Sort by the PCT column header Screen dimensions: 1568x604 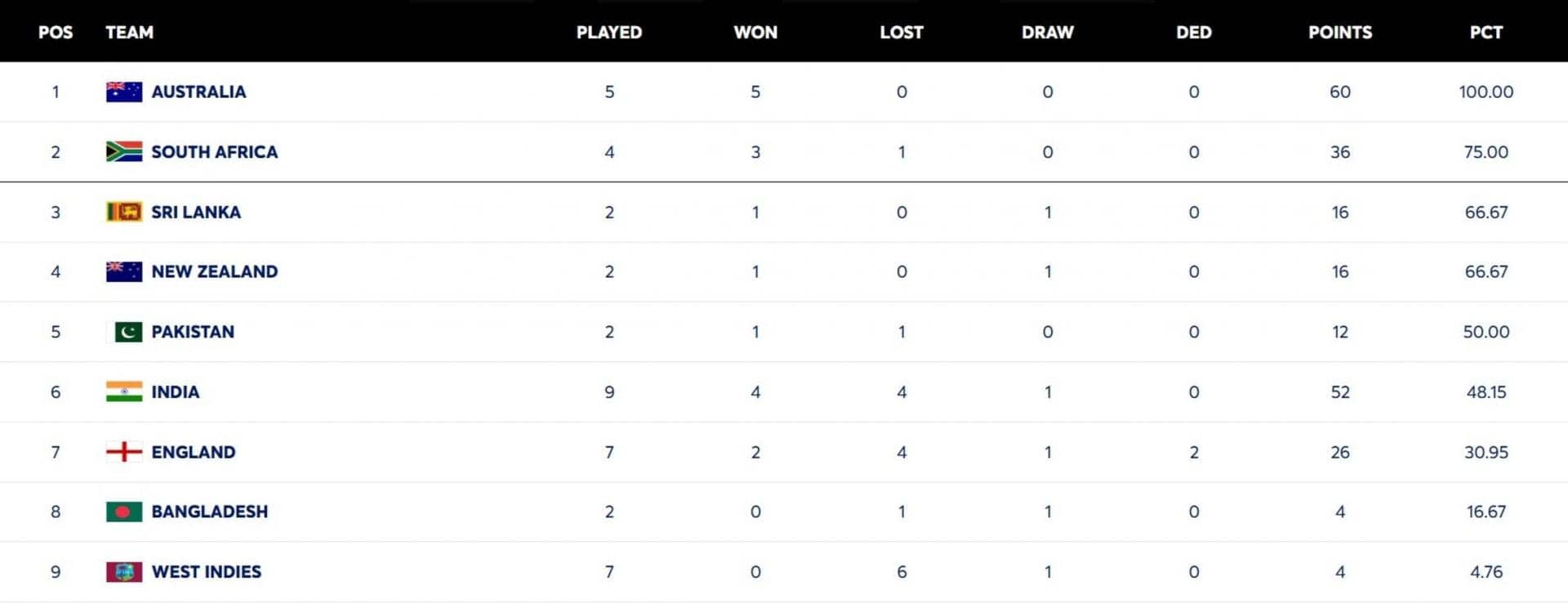1486,33
